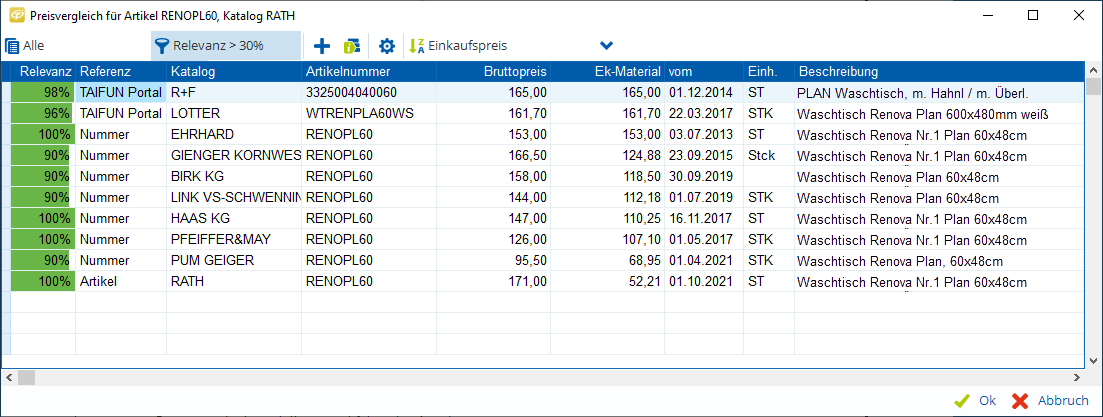Click the blue plus add icon
This screenshot has height=417, width=1103.
tap(321, 46)
